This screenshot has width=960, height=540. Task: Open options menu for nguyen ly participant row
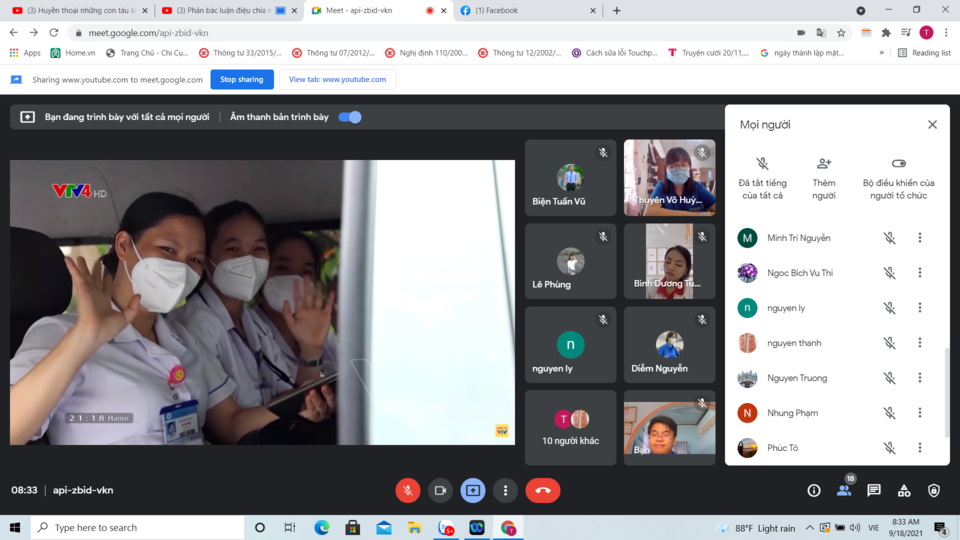[x=920, y=307]
